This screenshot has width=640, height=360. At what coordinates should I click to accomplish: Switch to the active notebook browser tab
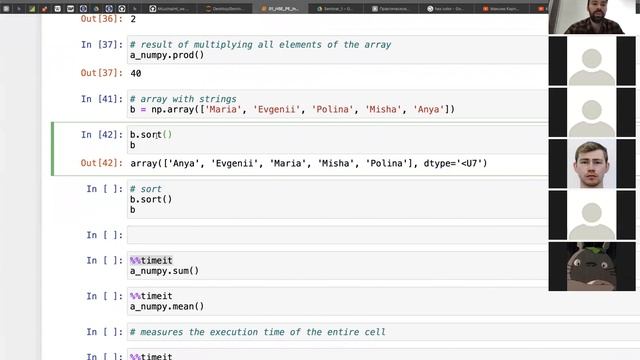pos(280,8)
